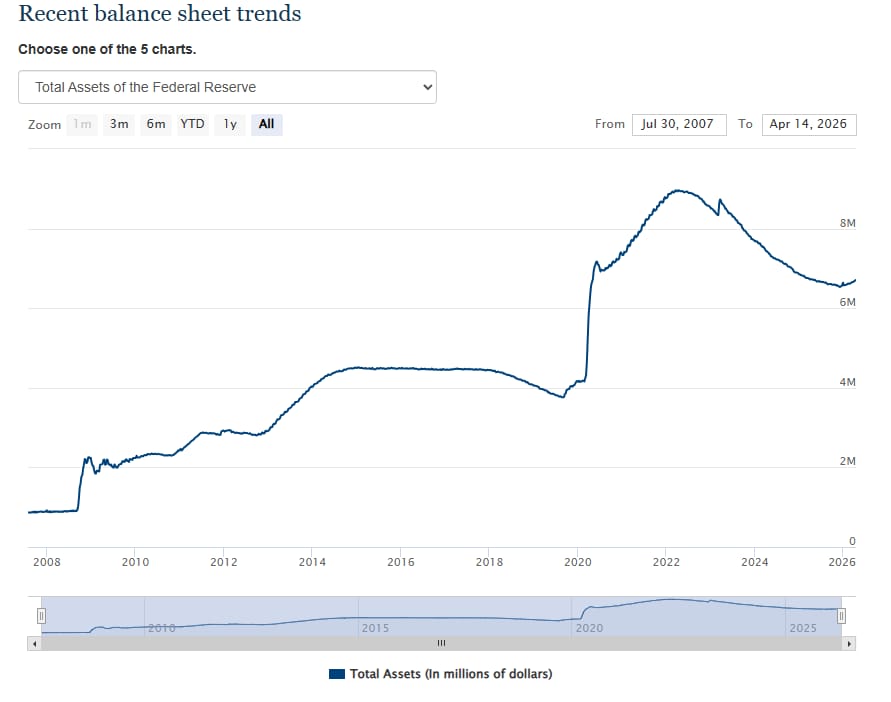Select the 3m zoom range
The image size is (891, 702).
pyautogui.click(x=119, y=124)
